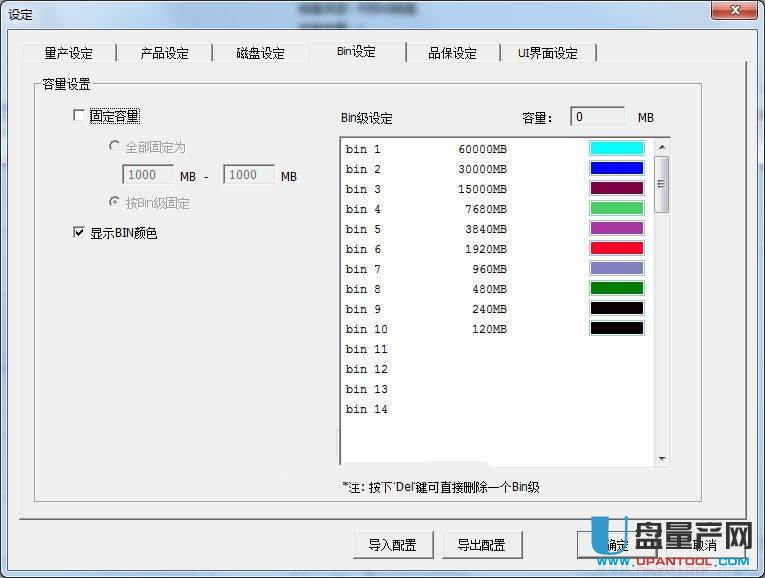Viewport: 765px width, 578px height.
Task: Click the blue color swatch for bin 2
Action: (x=616, y=168)
